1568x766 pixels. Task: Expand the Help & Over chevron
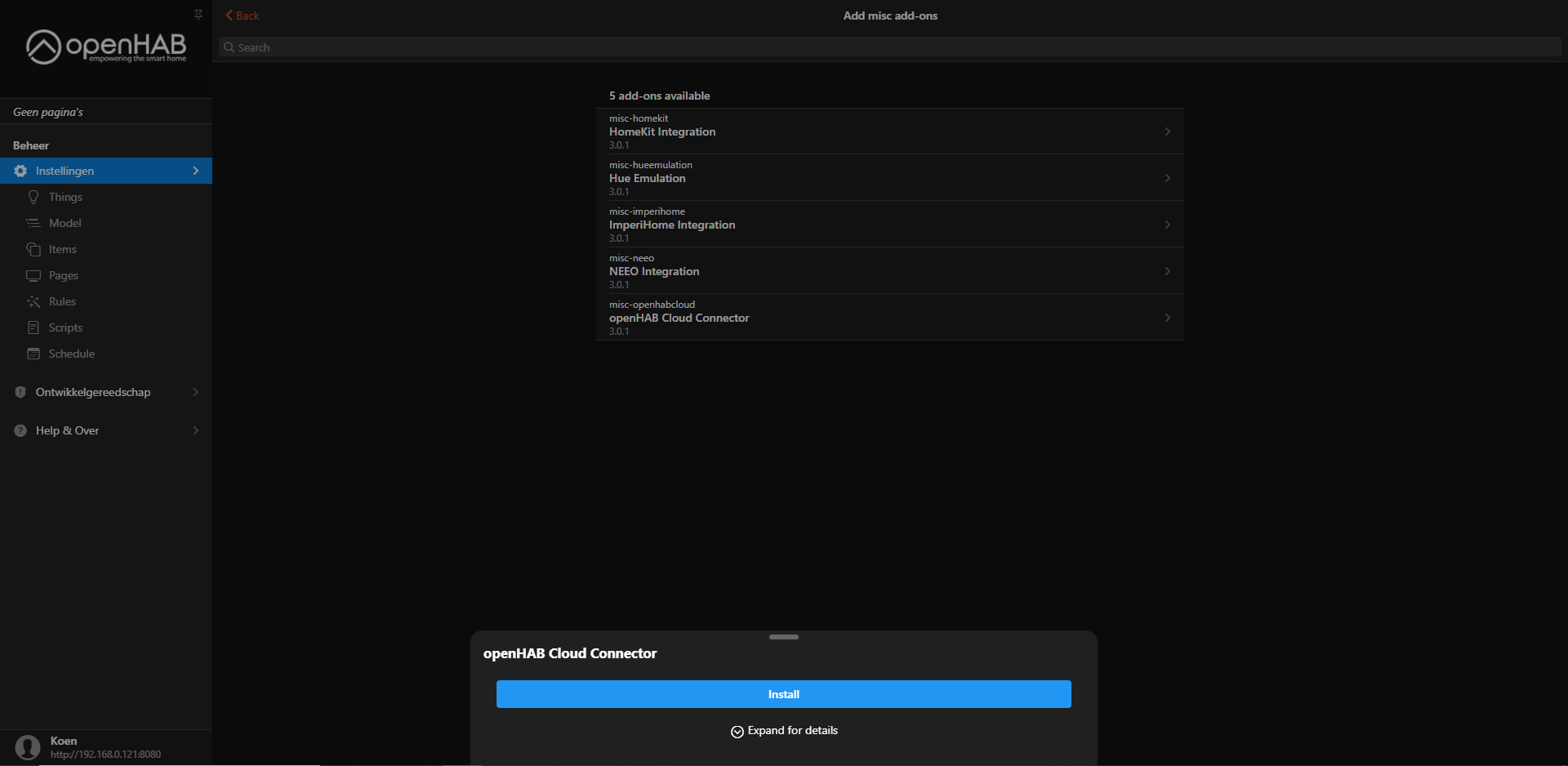[x=196, y=430]
